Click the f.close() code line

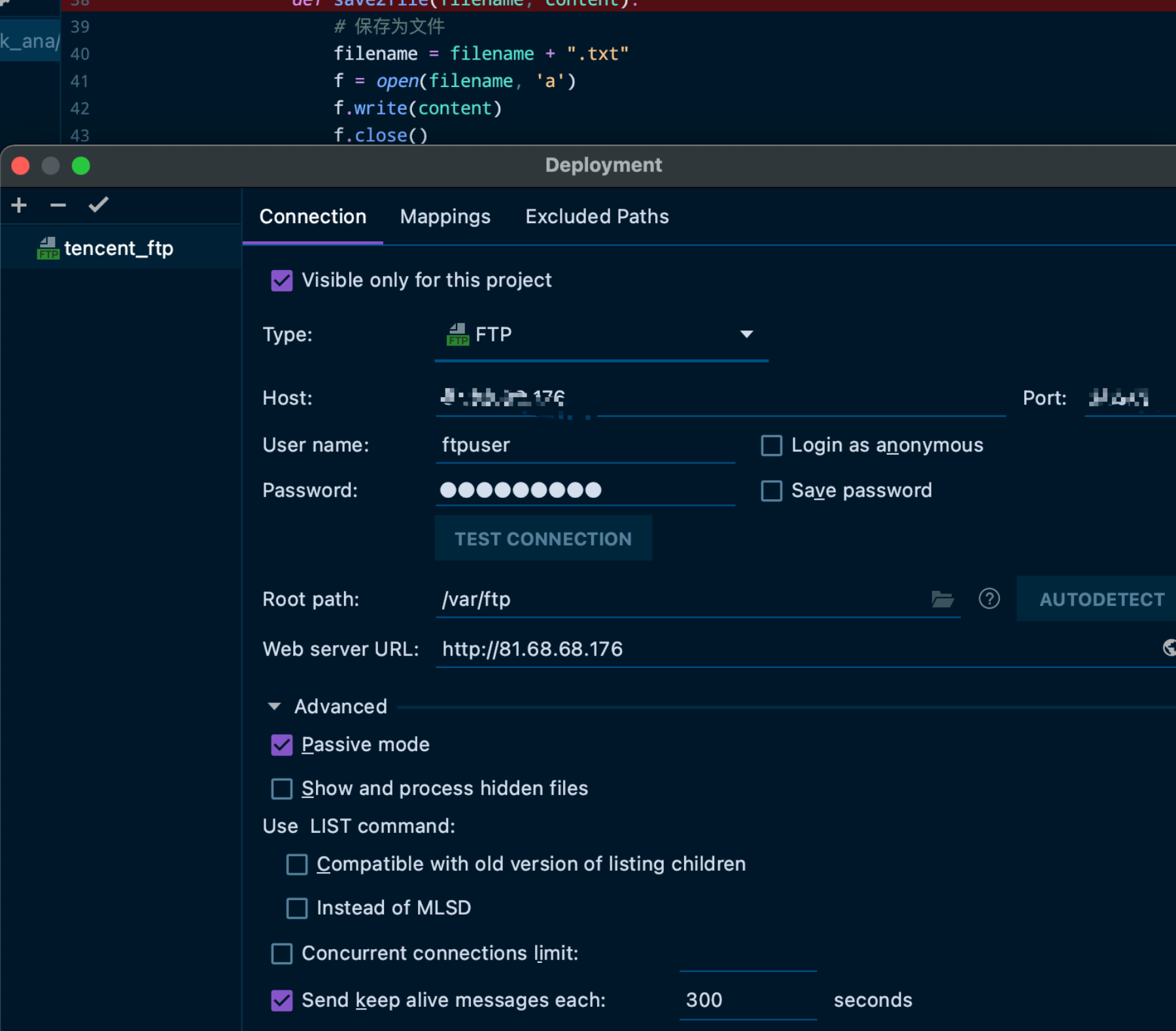381,135
